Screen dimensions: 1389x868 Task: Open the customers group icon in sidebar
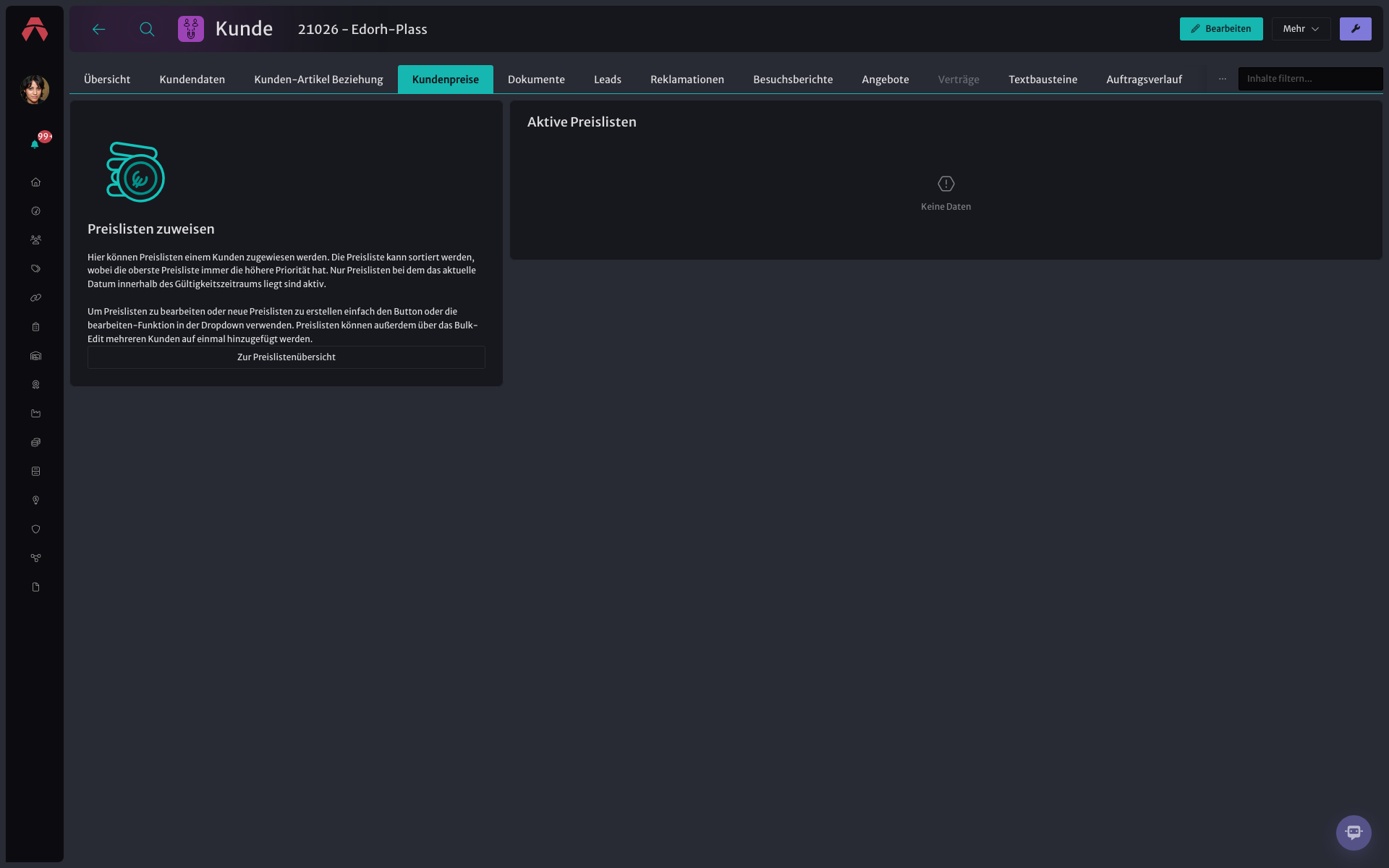point(35,240)
